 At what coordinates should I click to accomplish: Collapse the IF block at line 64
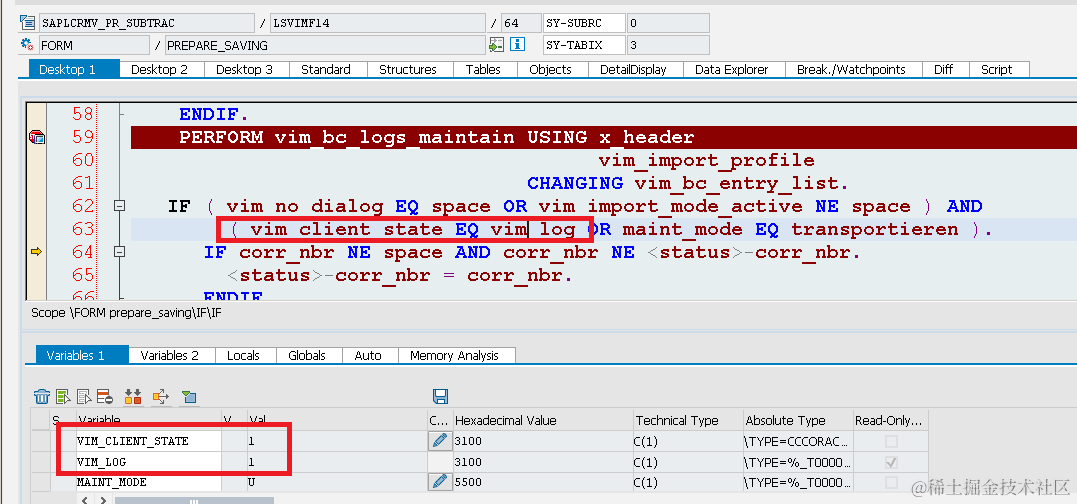click(120, 252)
